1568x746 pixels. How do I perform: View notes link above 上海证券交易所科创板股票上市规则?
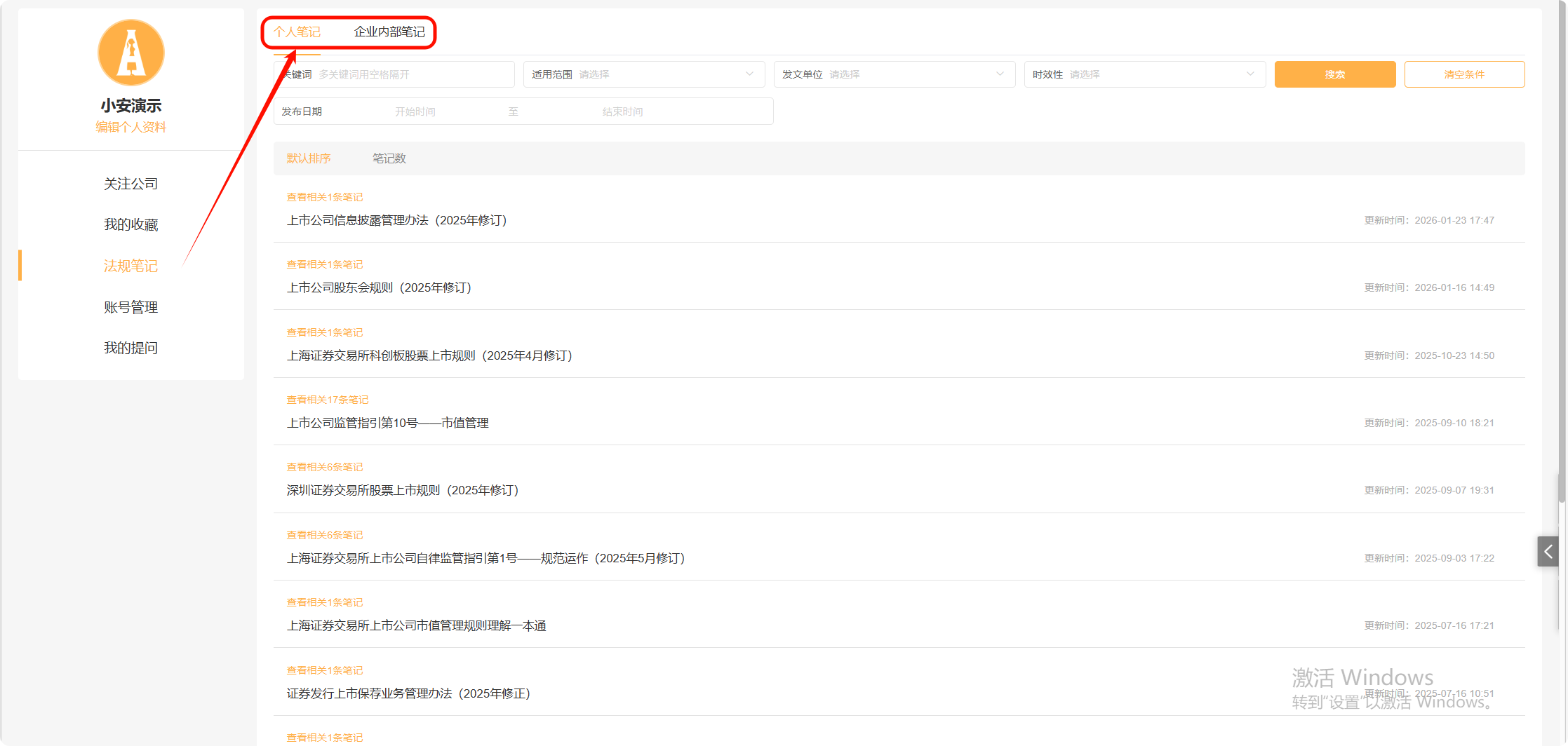(325, 332)
